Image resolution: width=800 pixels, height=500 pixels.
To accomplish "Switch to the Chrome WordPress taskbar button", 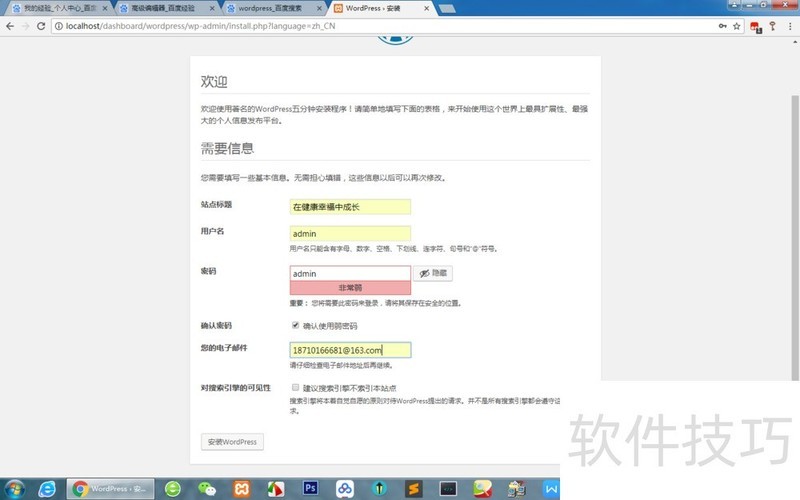I will (x=110, y=489).
